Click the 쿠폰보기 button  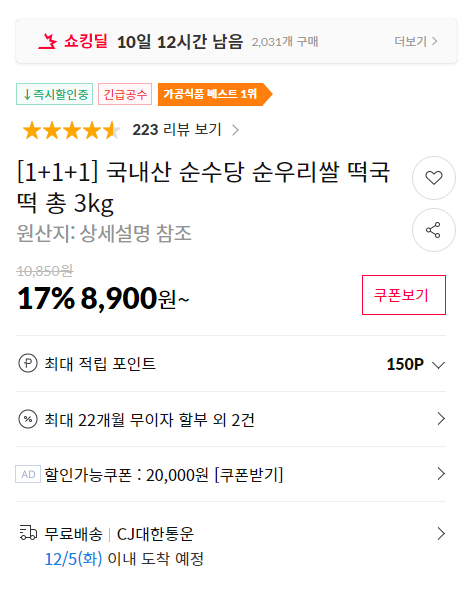point(404,295)
